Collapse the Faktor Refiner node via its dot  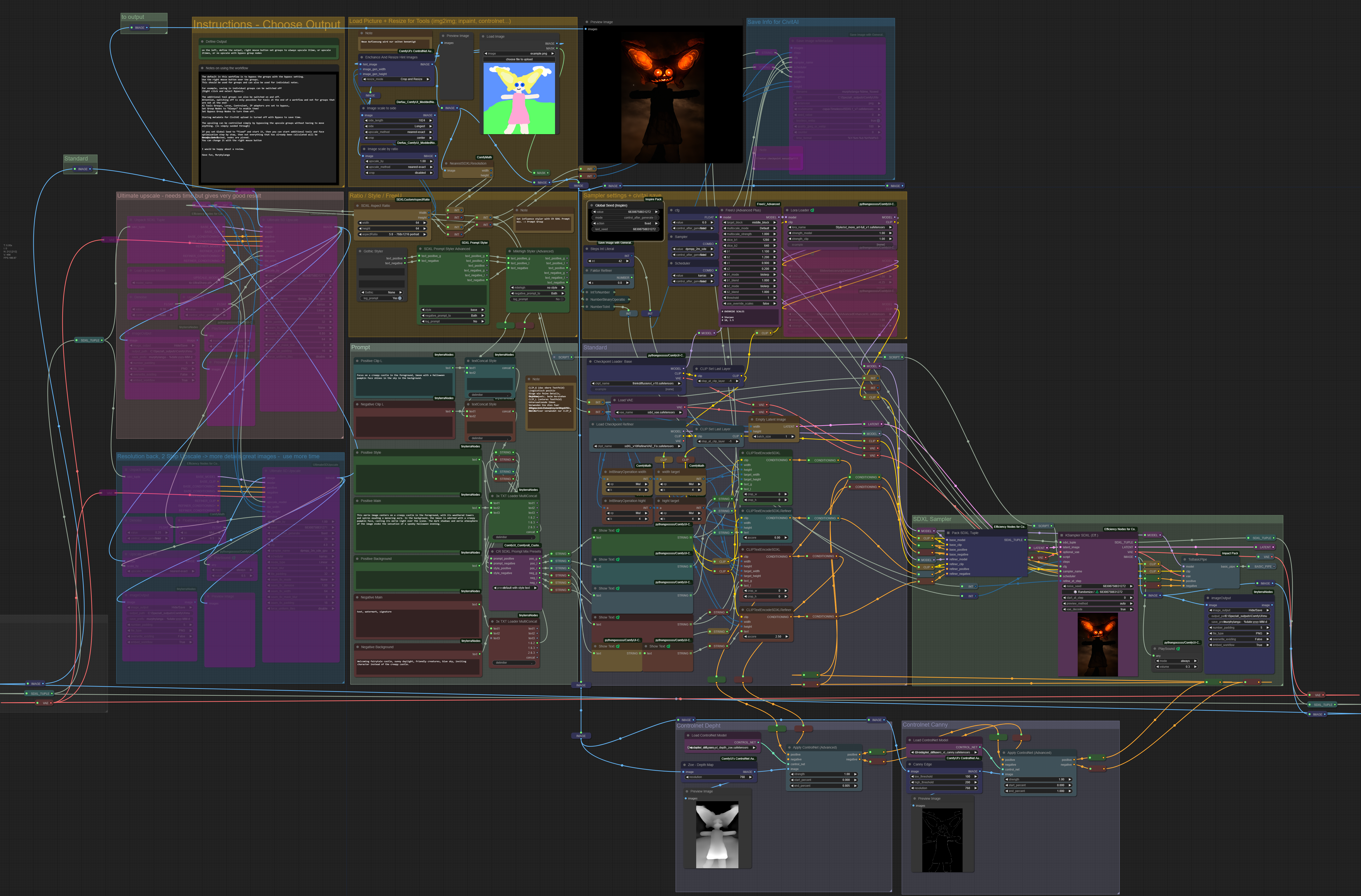pos(587,271)
